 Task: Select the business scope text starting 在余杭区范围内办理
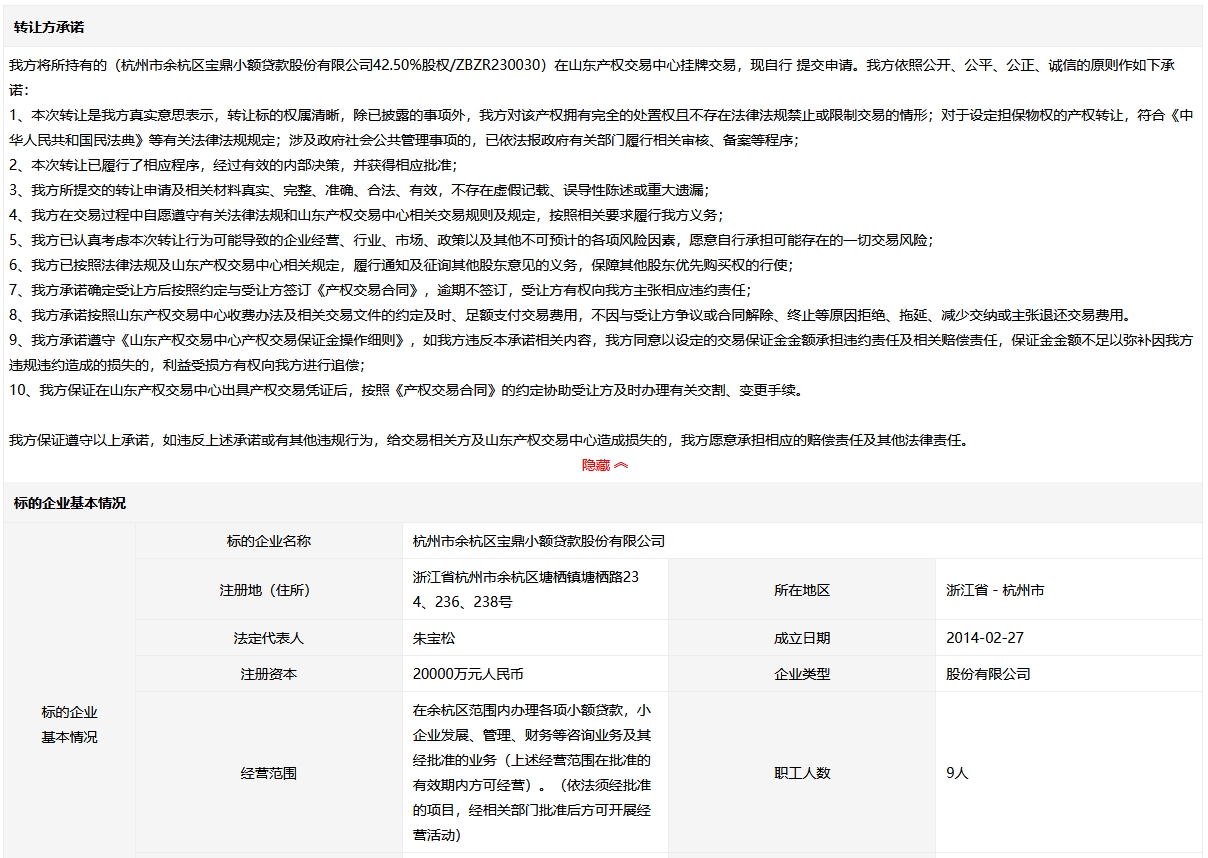[x=533, y=773]
